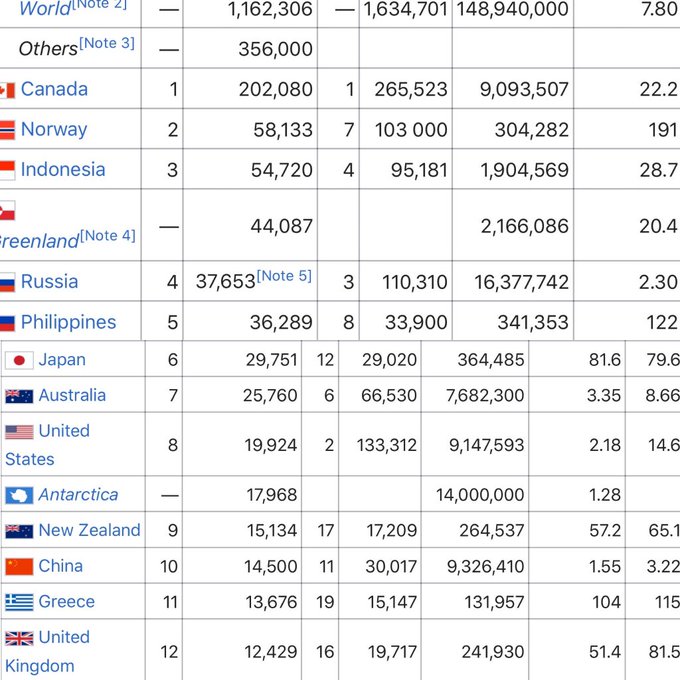This screenshot has width=680, height=680.
Task: Click the Norway flag icon
Action: click(7, 130)
